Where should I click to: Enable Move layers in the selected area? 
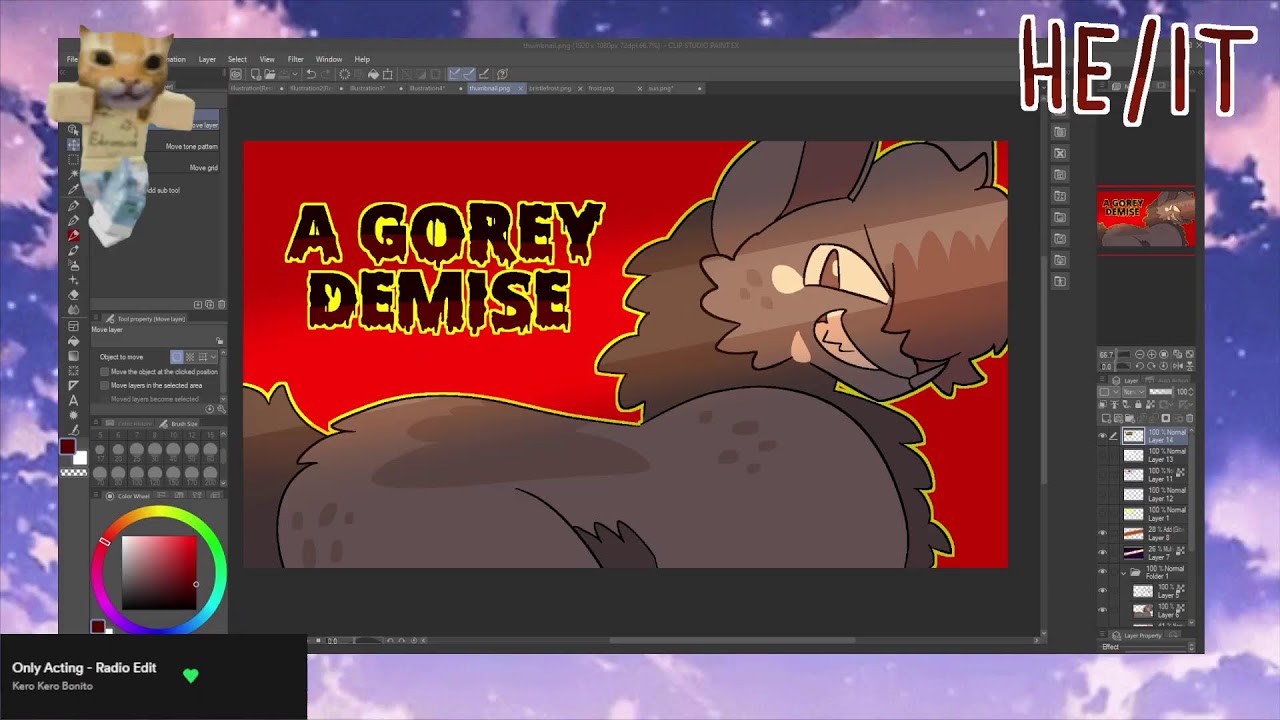104,385
